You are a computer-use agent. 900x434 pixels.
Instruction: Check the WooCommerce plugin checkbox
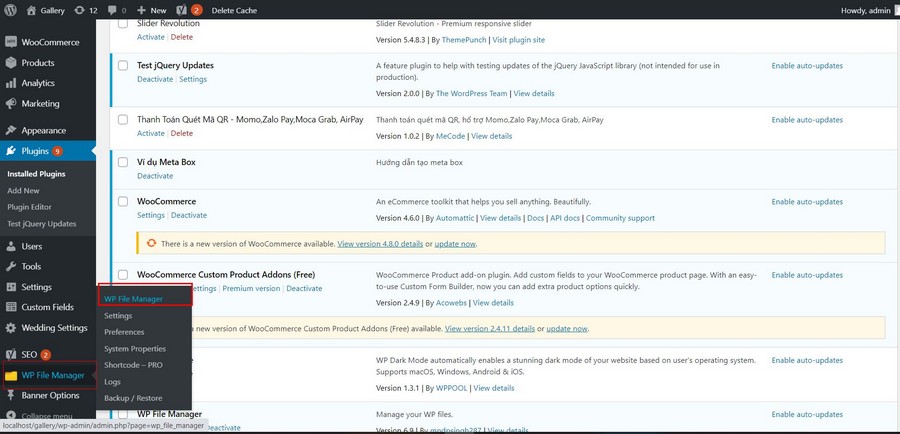tap(123, 202)
